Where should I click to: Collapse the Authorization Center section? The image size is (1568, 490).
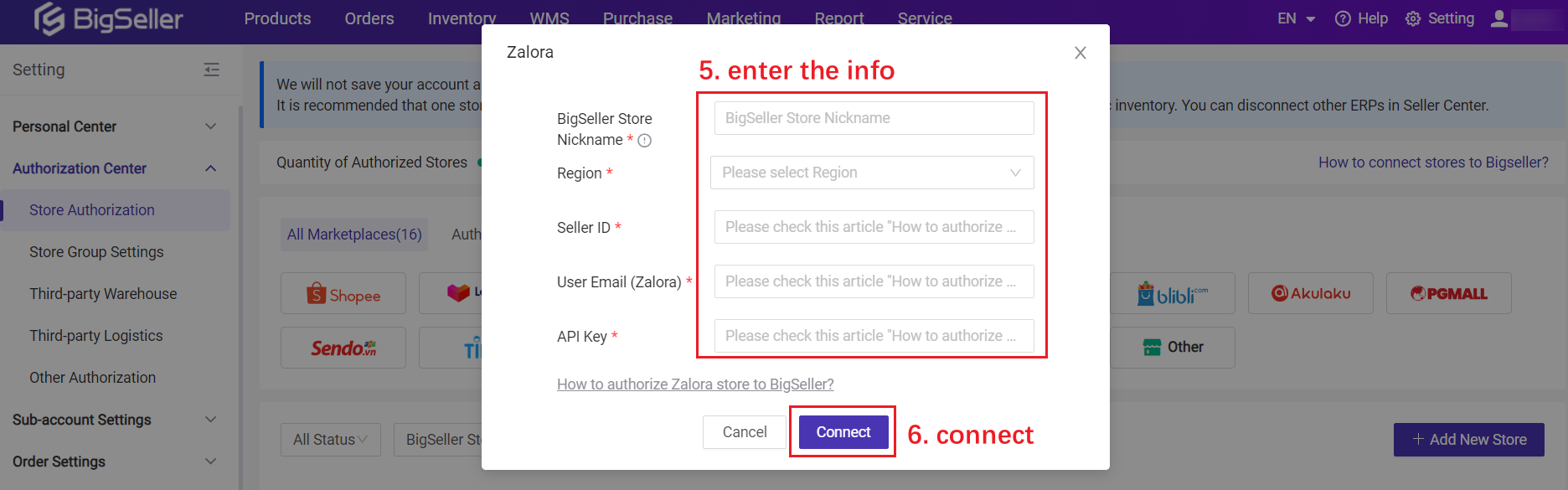point(115,168)
